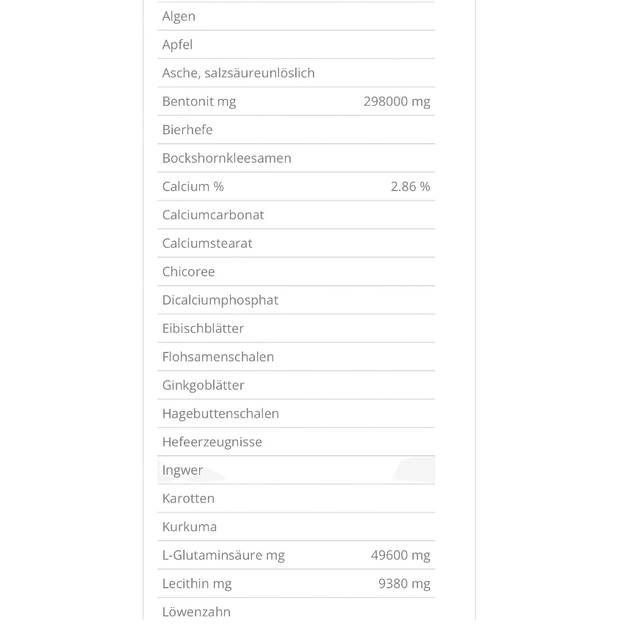The width and height of the screenshot is (640, 639).
Task: Select the Chicoree row
Action: (x=188, y=272)
